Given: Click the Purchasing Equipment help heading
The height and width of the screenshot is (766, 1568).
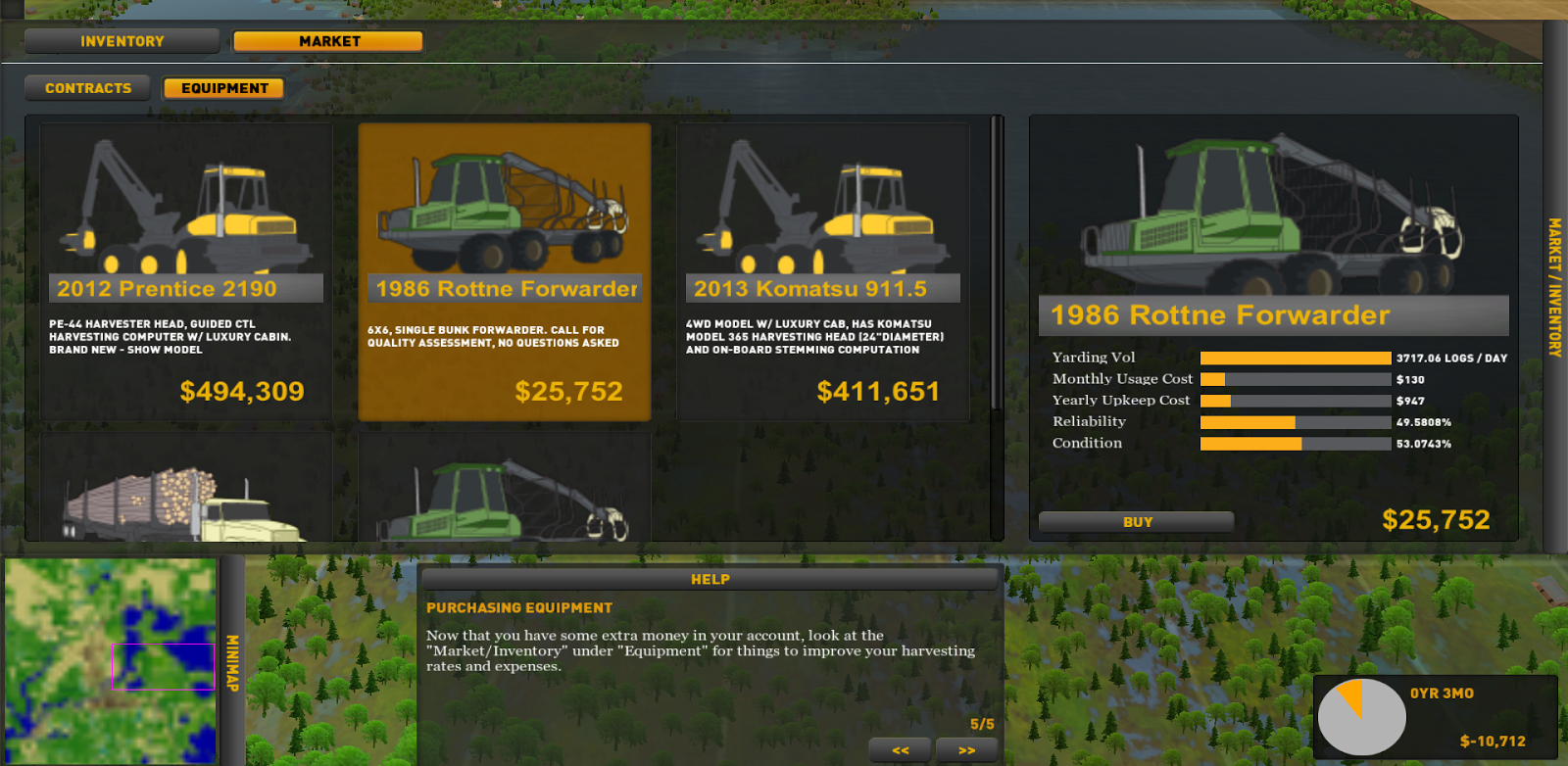Looking at the screenshot, I should [x=519, y=608].
